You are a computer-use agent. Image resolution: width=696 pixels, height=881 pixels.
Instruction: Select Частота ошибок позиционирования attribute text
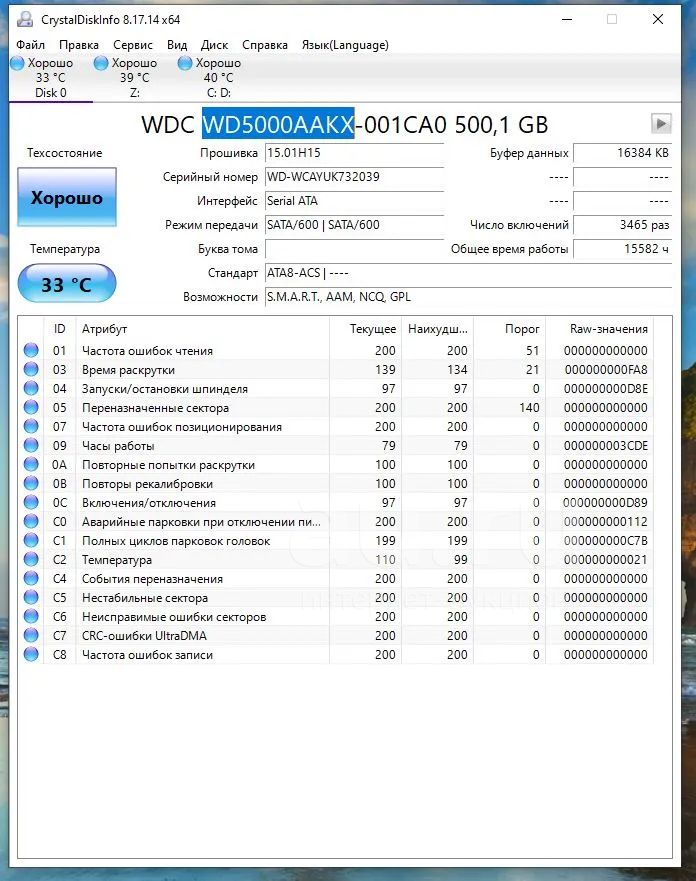point(182,427)
